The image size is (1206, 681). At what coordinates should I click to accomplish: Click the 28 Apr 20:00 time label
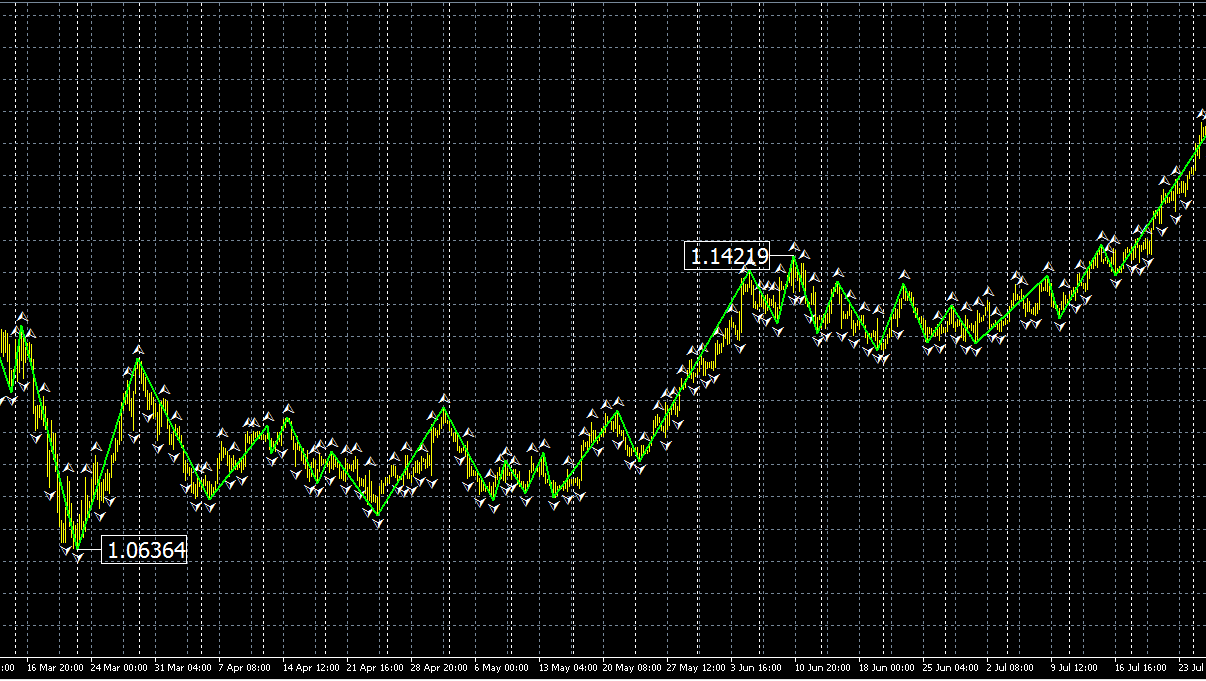[x=439, y=668]
